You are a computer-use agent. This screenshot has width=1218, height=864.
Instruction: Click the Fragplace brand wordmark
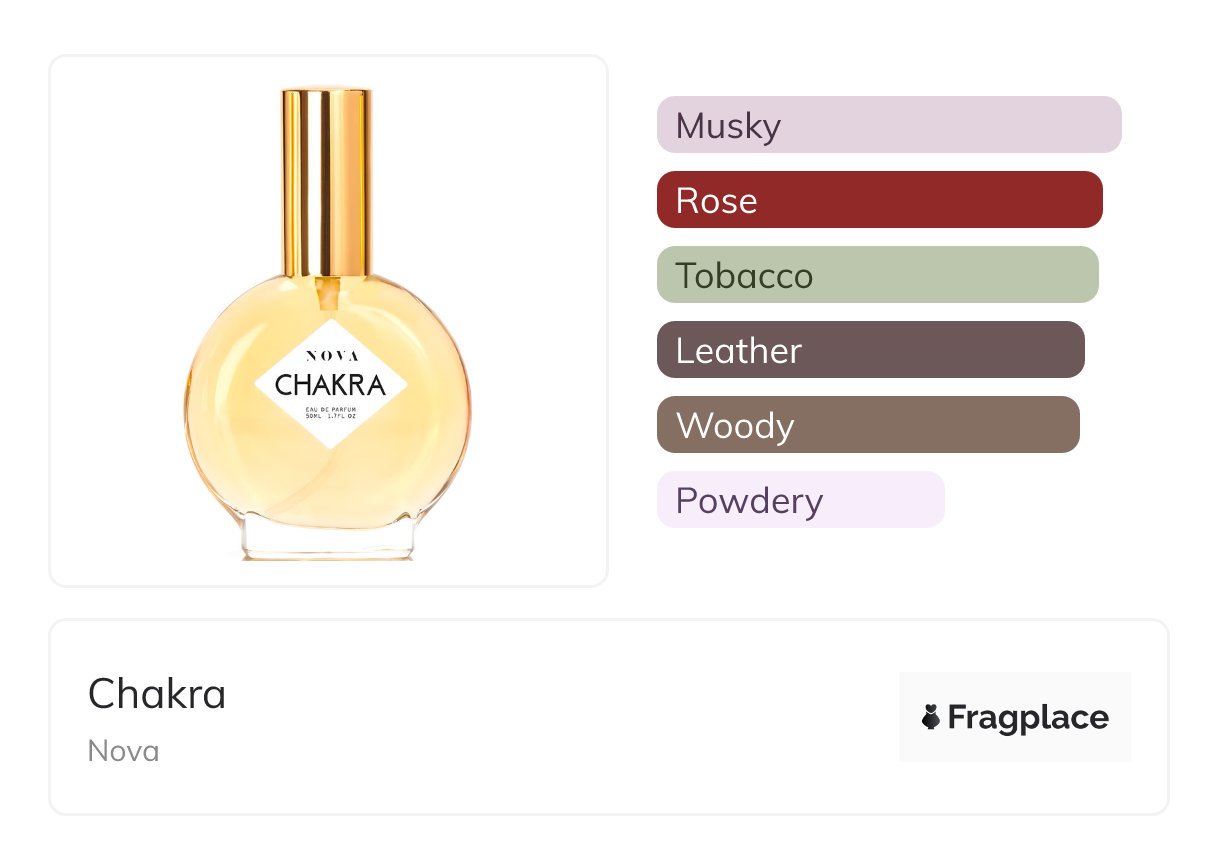(x=1027, y=717)
